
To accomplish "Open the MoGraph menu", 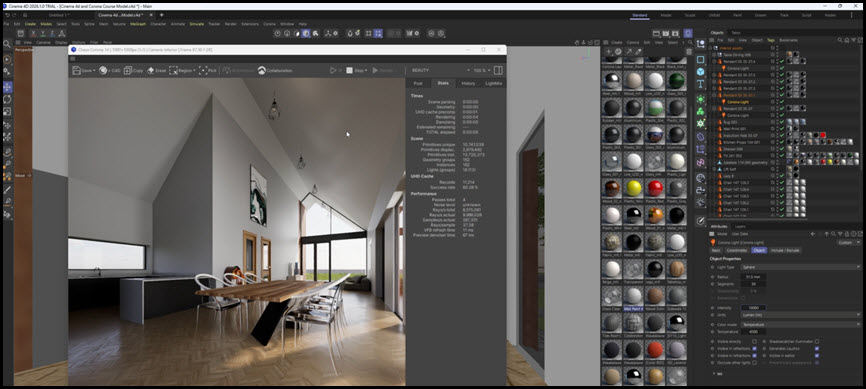I will (138, 24).
